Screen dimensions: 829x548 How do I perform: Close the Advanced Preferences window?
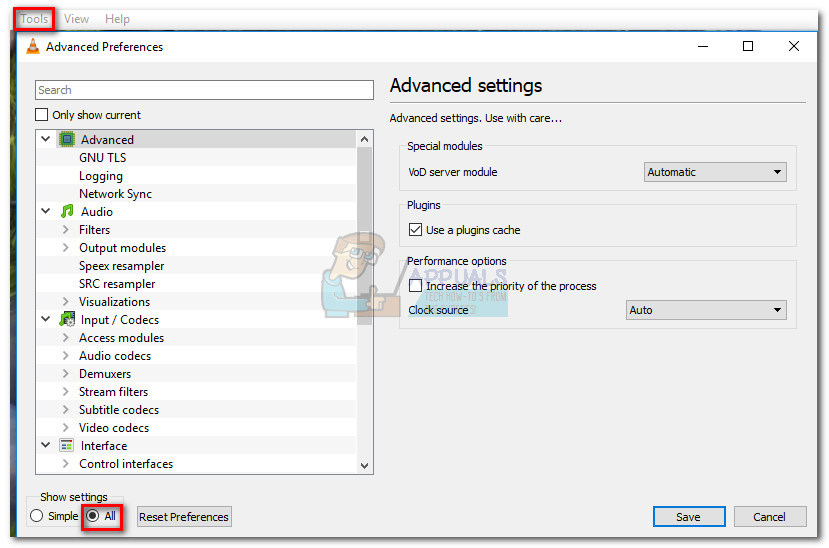[x=793, y=47]
